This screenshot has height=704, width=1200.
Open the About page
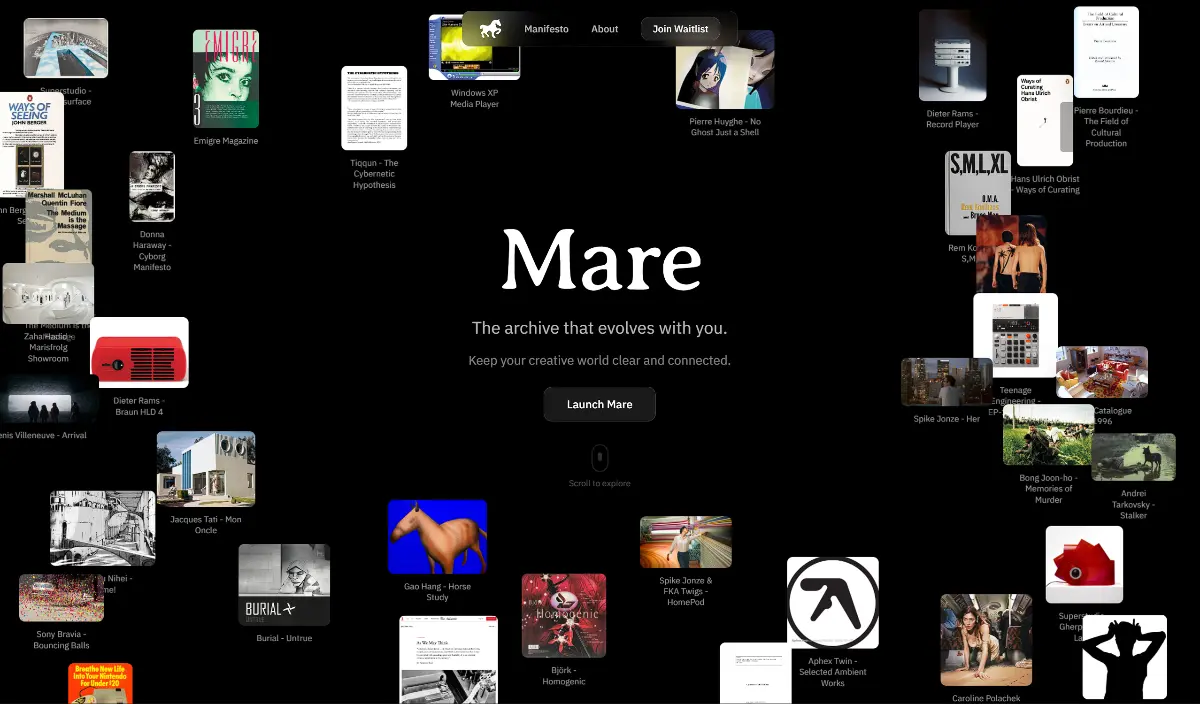604,28
